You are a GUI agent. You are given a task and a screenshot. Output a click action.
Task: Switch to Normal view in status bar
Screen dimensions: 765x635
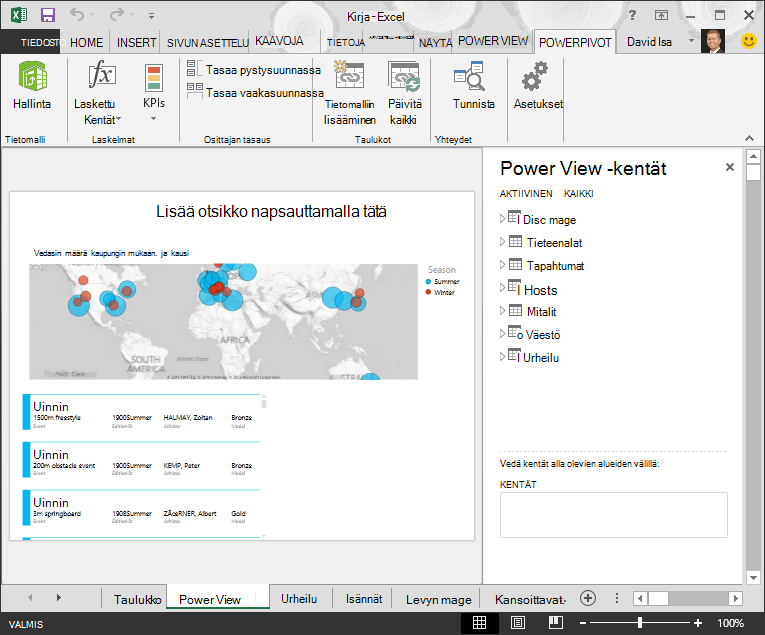[x=479, y=623]
